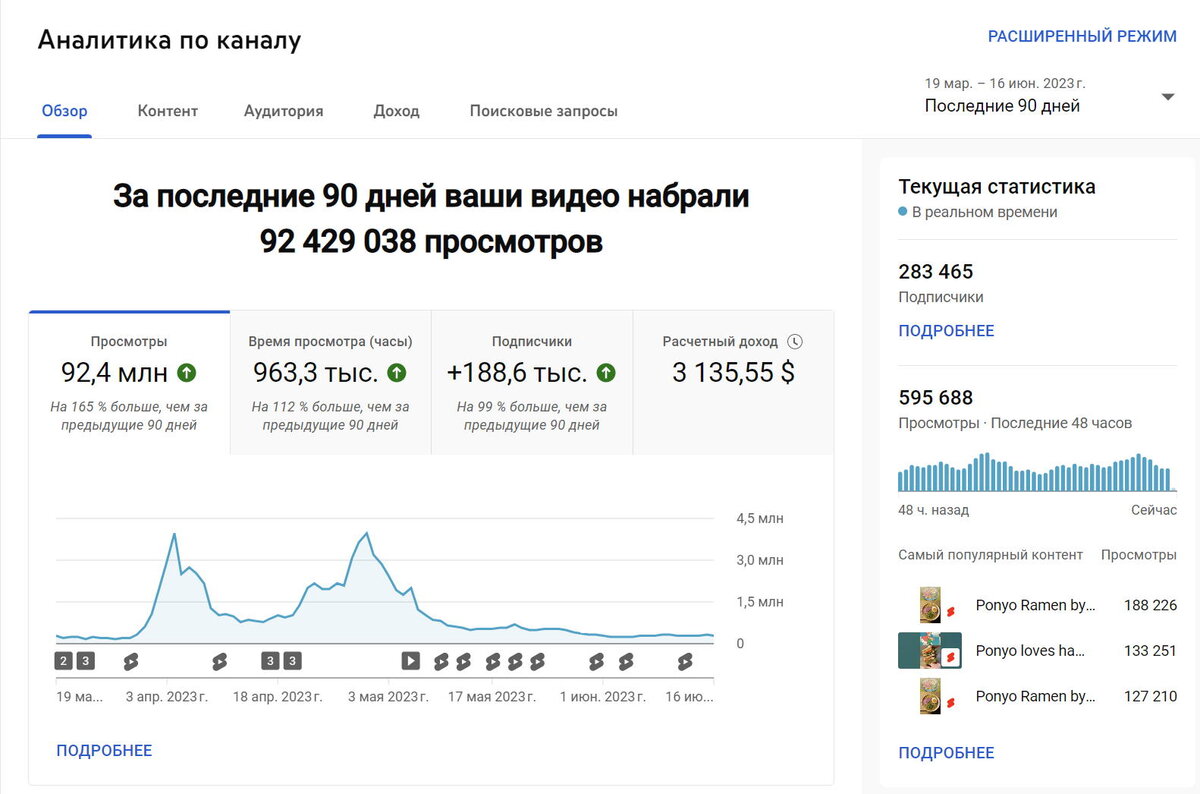The image size is (1200, 794).
Task: Click the green up arrow beside 963,3 тыс.
Action: [x=396, y=373]
